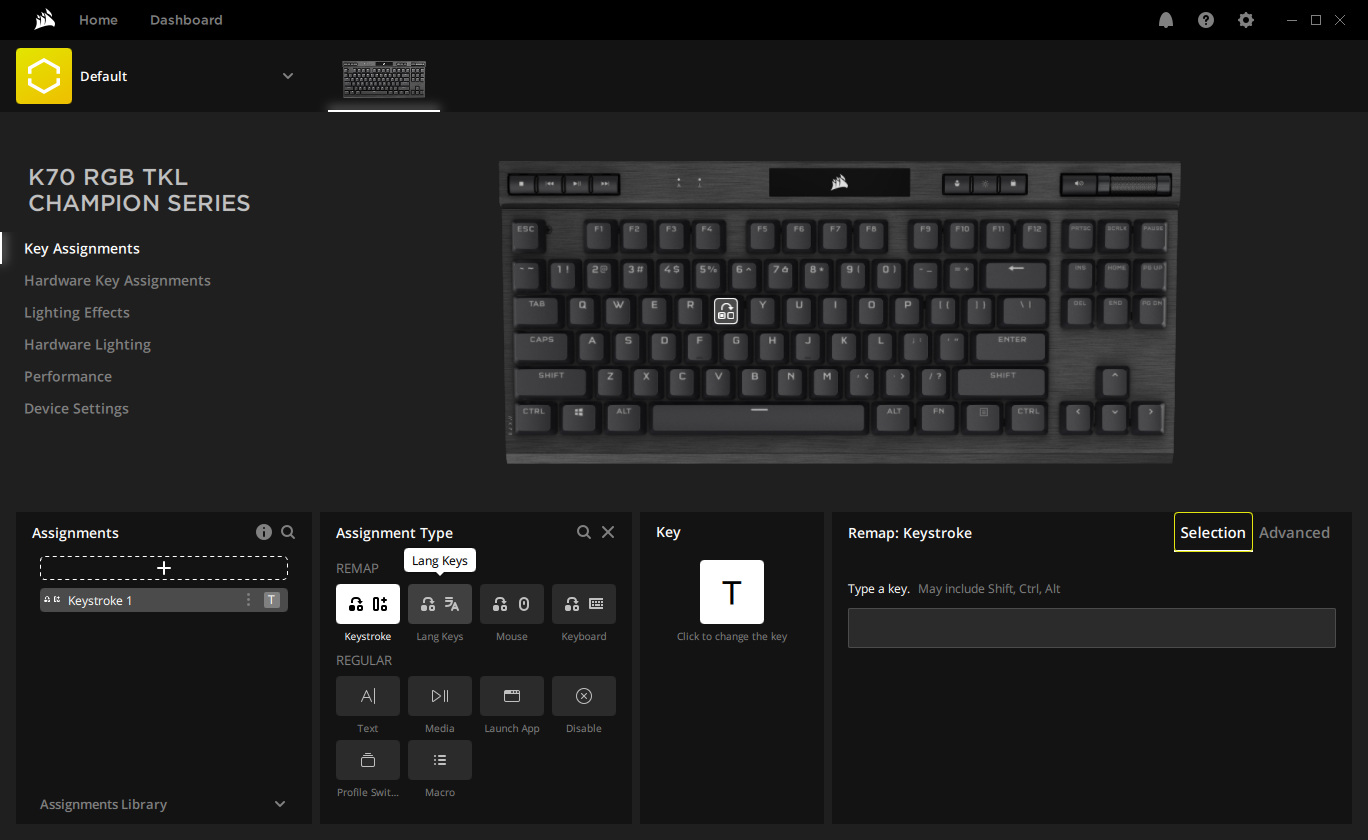
Task: Select the Disable assignment type
Action: point(584,696)
